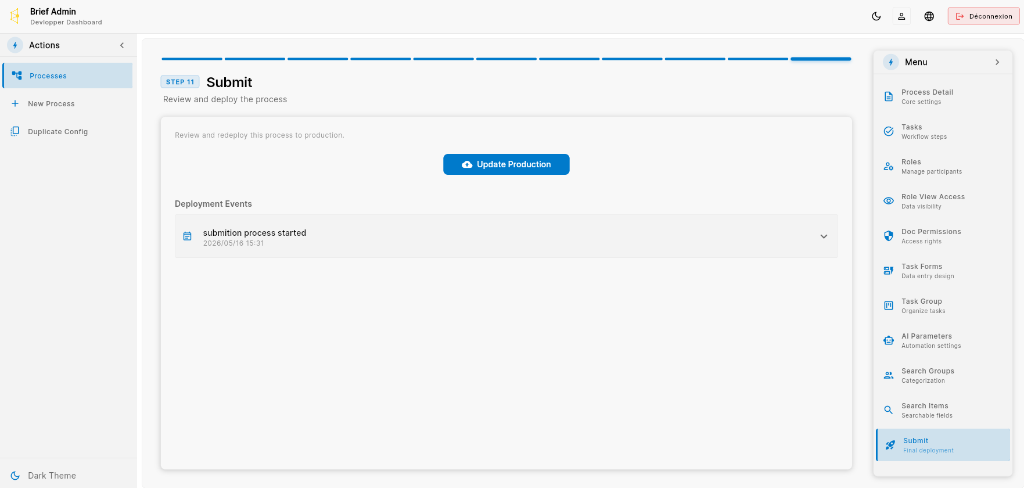
Task: Click the Devlopper Dashboard subtitle
Action: (66, 22)
